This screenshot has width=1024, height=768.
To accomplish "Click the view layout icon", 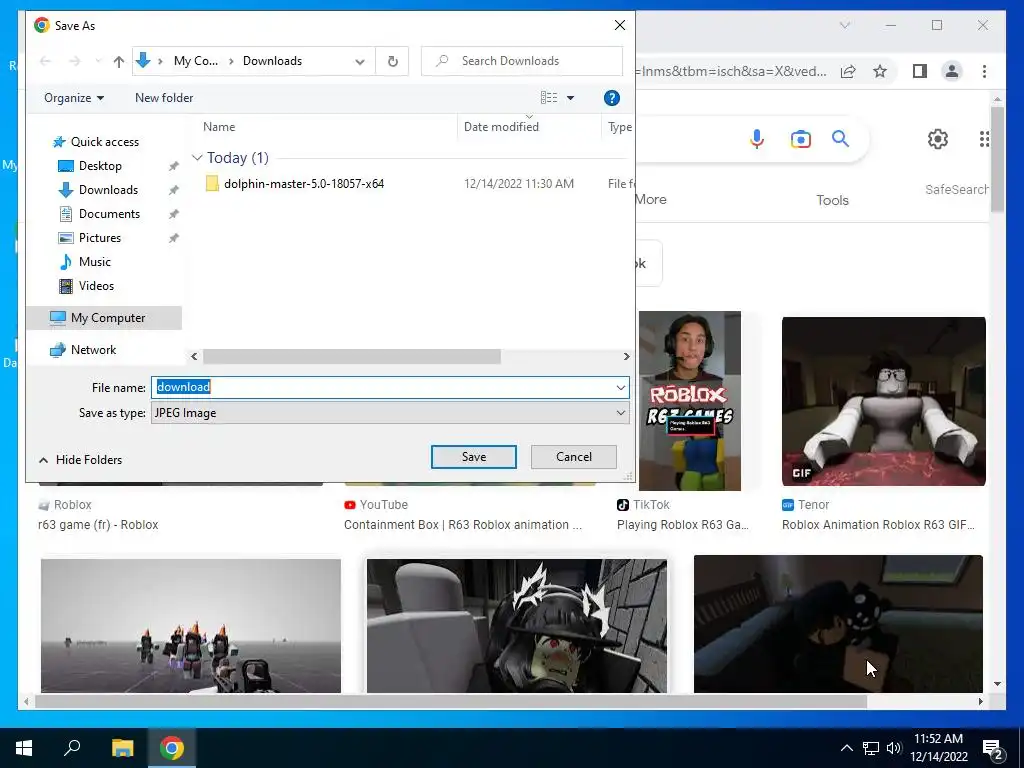I will pos(549,98).
